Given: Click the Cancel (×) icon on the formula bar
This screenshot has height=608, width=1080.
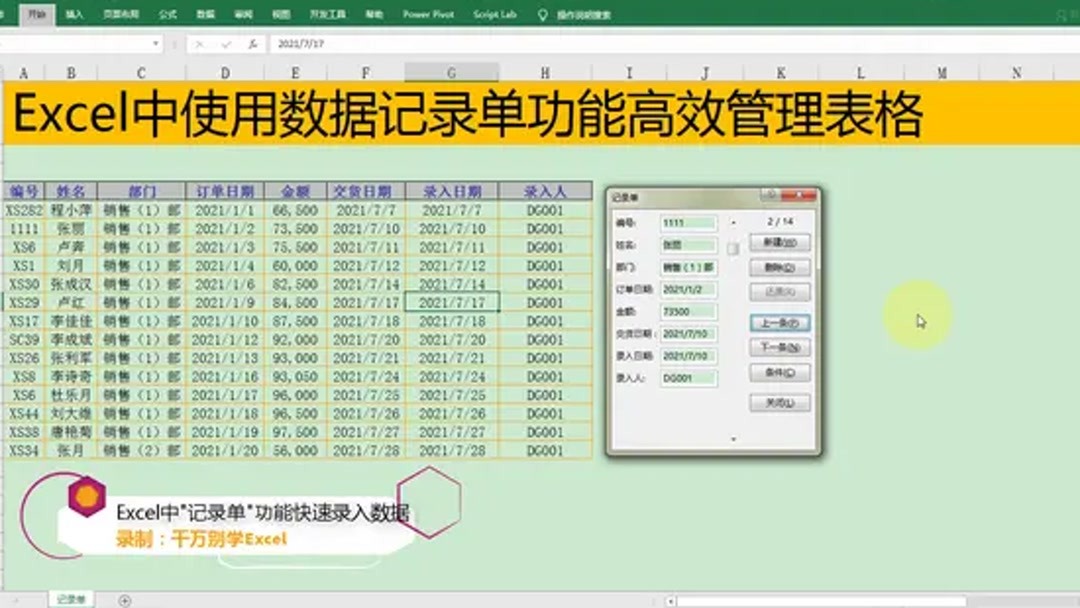Looking at the screenshot, I should 201,44.
